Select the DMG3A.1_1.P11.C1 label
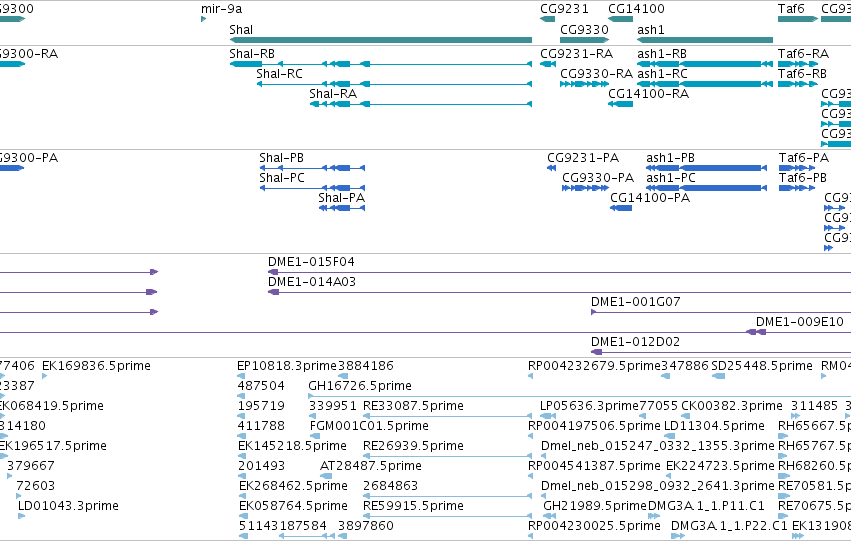This screenshot has height=541, width=851. point(706,506)
